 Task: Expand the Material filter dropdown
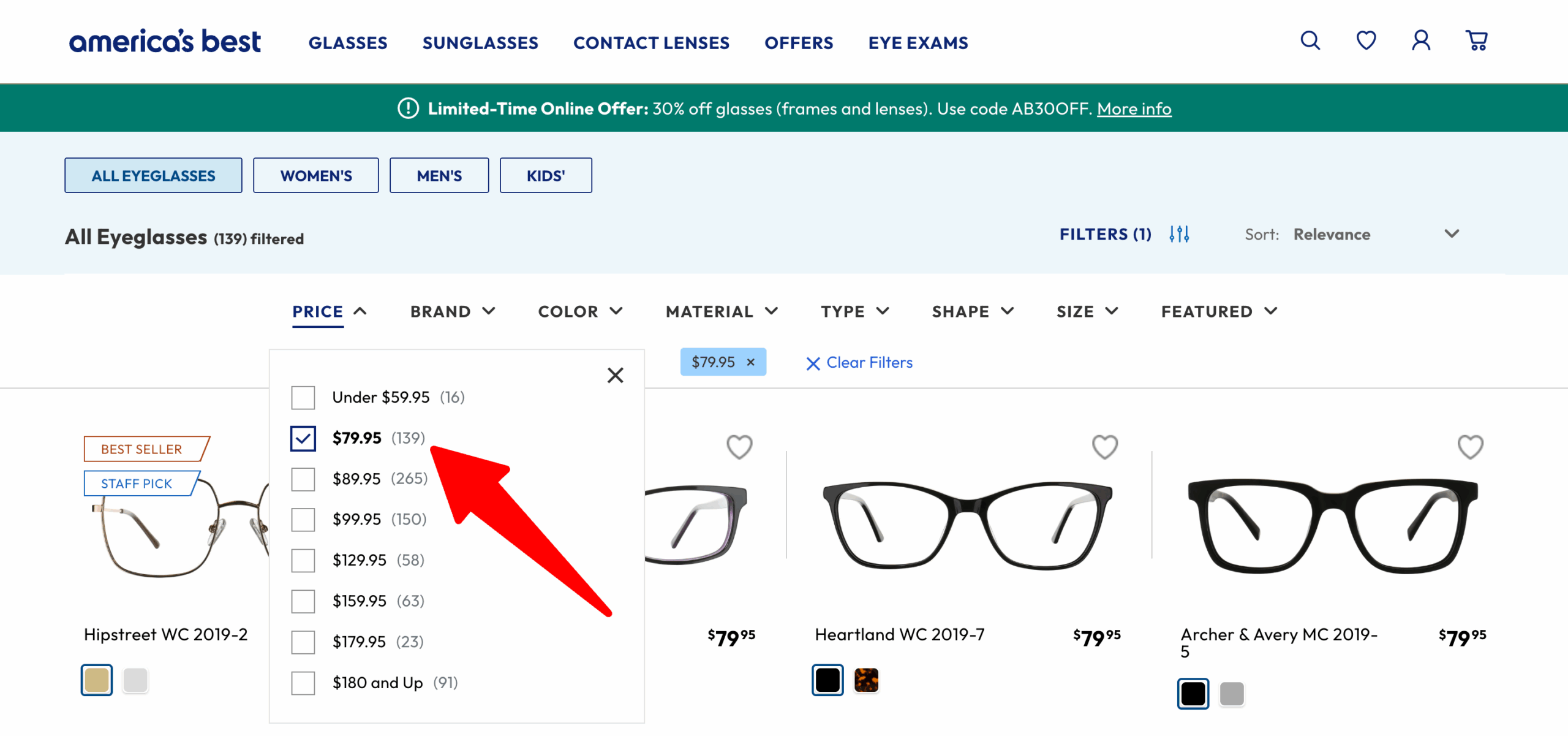point(722,311)
